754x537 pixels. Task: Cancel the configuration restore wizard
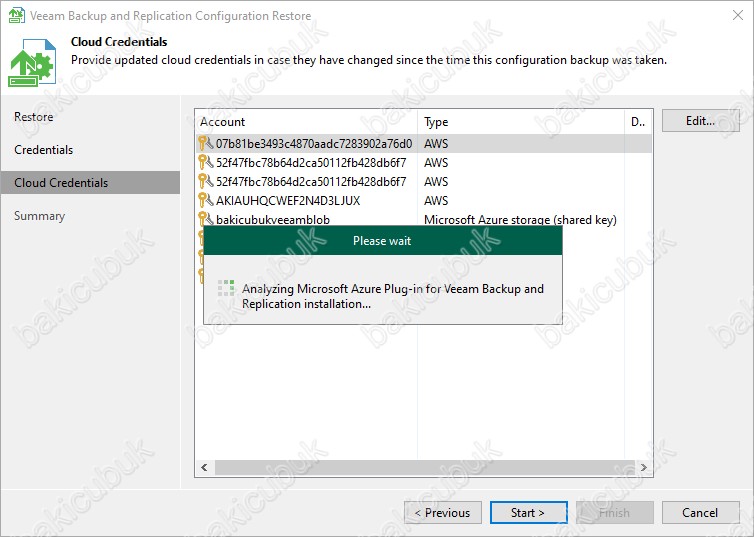(x=700, y=512)
